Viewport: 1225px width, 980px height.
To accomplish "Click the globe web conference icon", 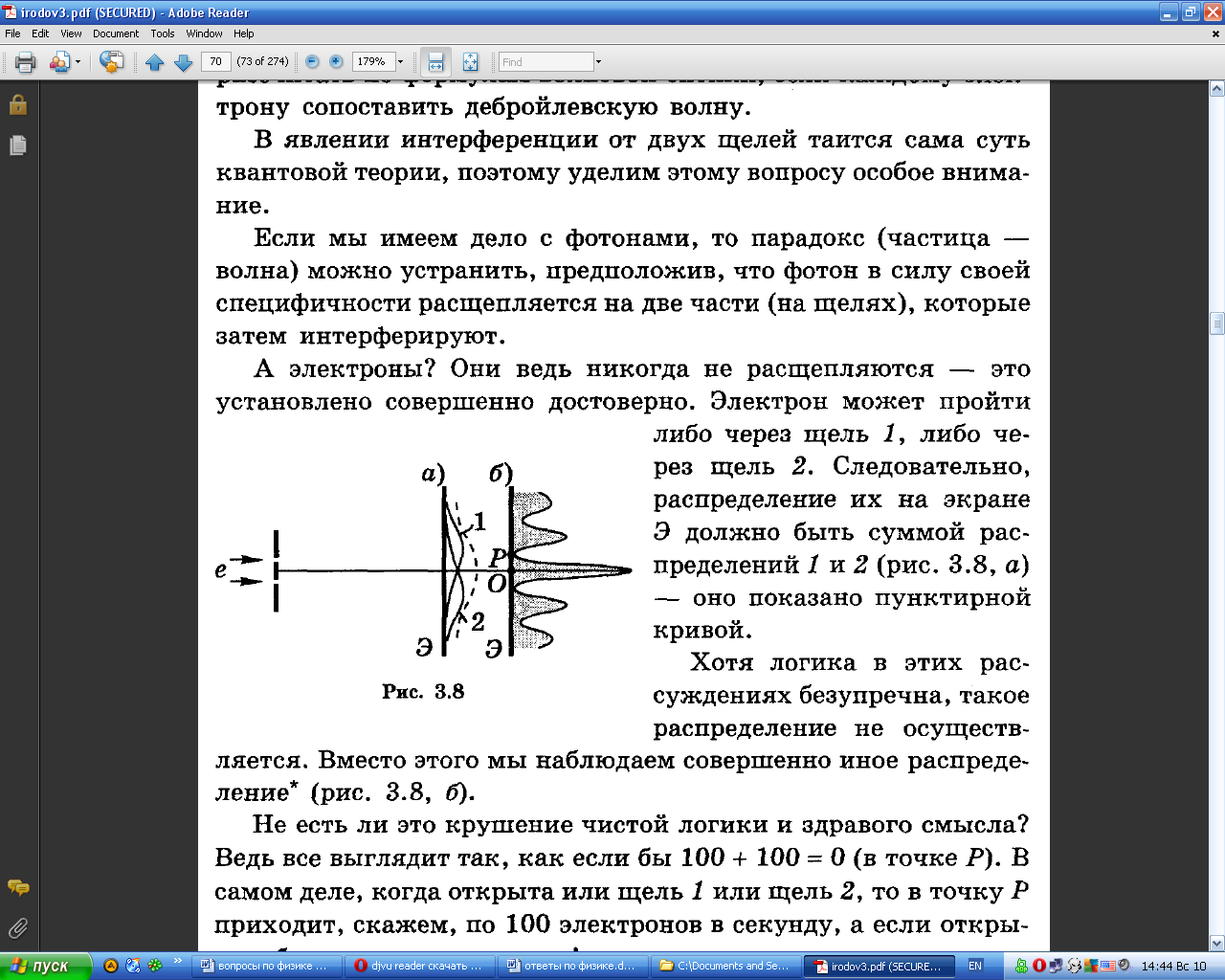I will [x=111, y=62].
